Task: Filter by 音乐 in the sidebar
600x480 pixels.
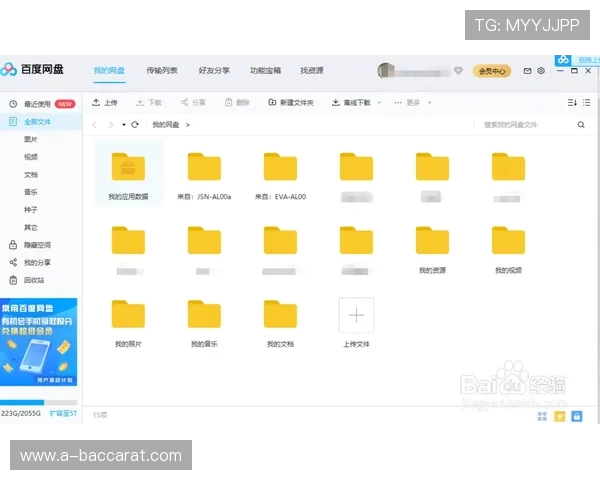Action: pos(31,192)
